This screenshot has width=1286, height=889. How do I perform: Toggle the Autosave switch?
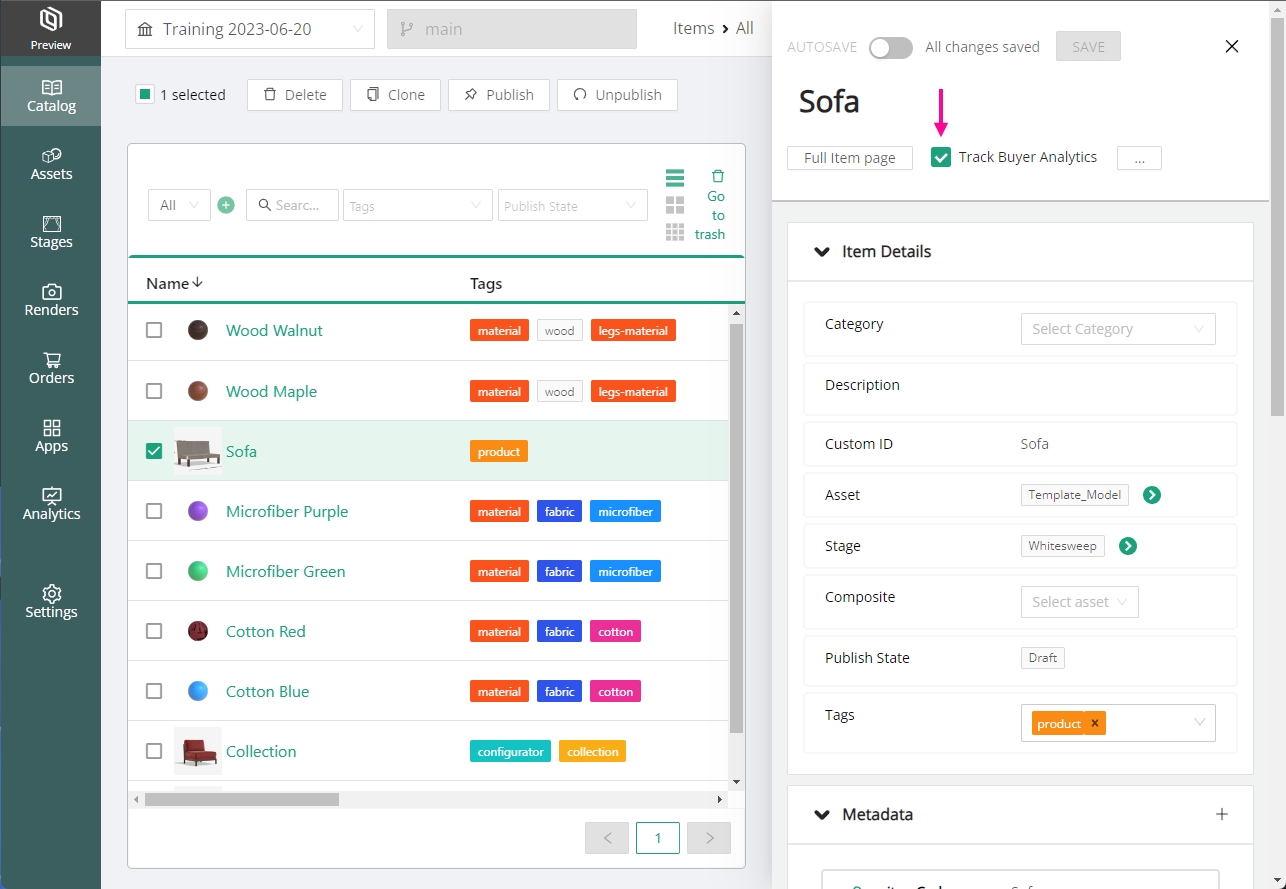click(x=890, y=47)
